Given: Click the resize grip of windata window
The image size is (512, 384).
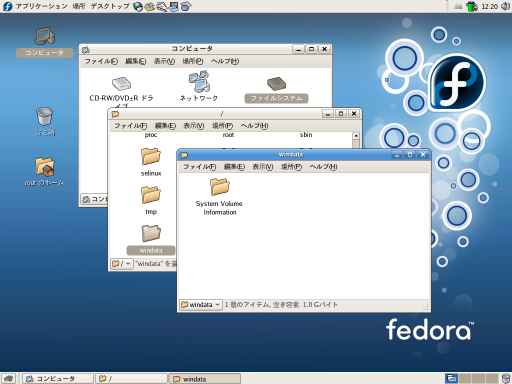Looking at the screenshot, I should (426, 307).
